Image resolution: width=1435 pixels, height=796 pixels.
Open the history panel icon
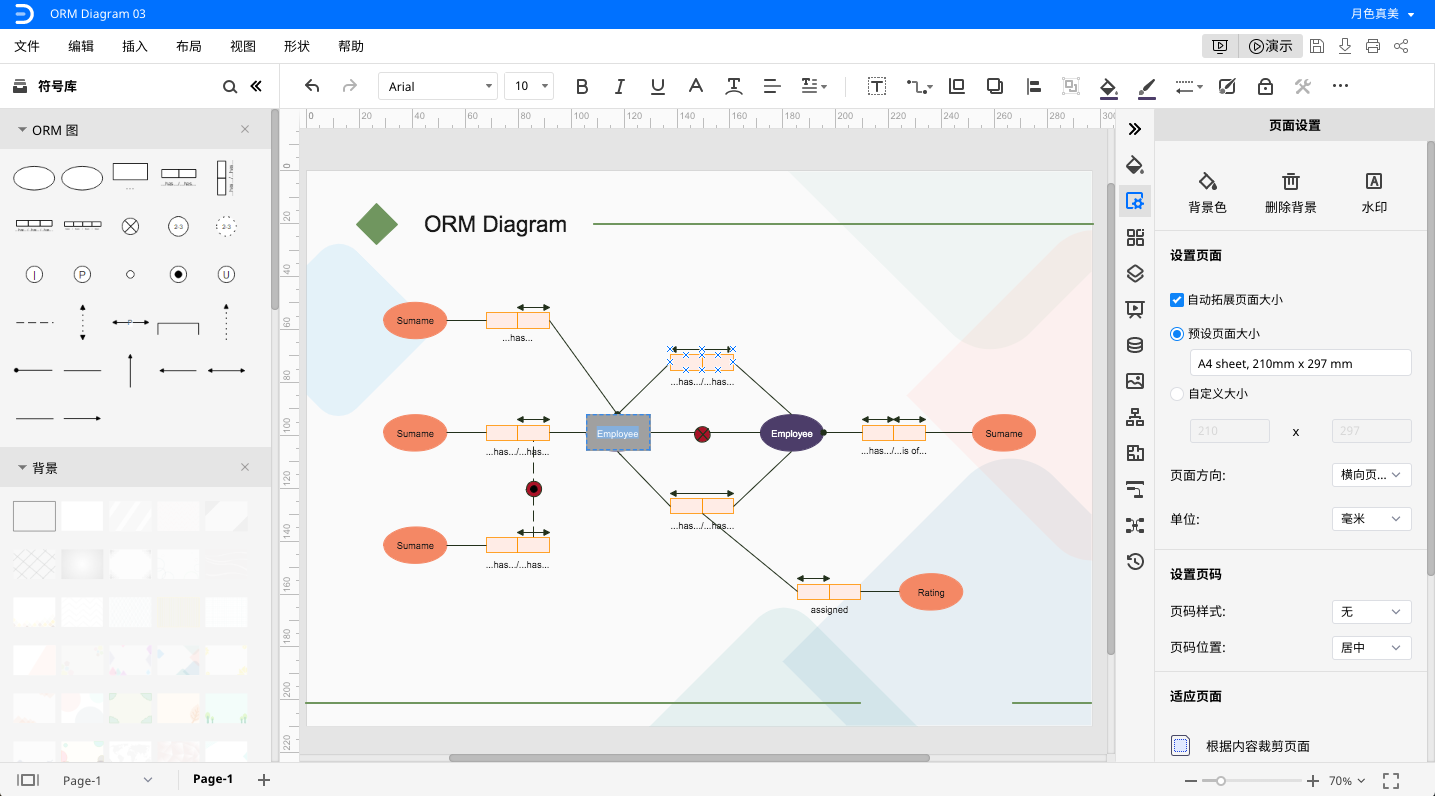(1134, 561)
